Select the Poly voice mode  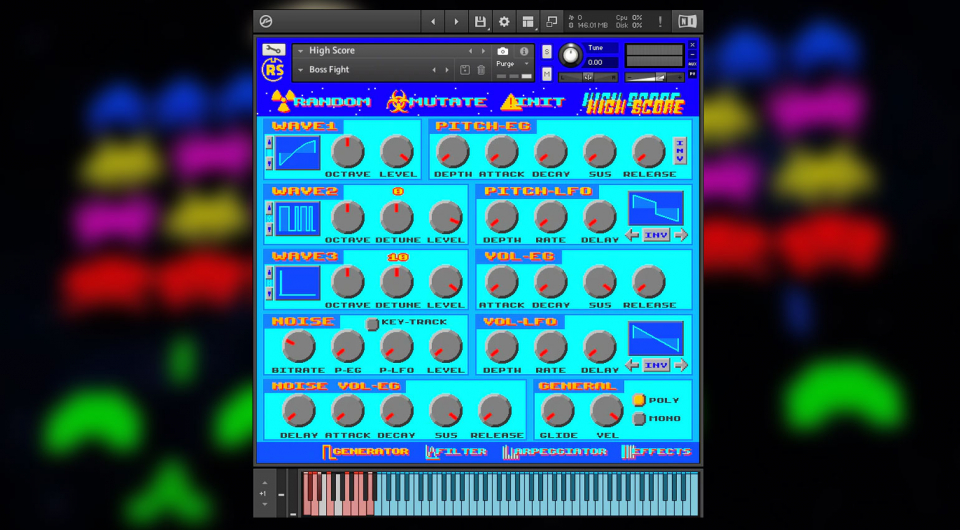tap(639, 400)
